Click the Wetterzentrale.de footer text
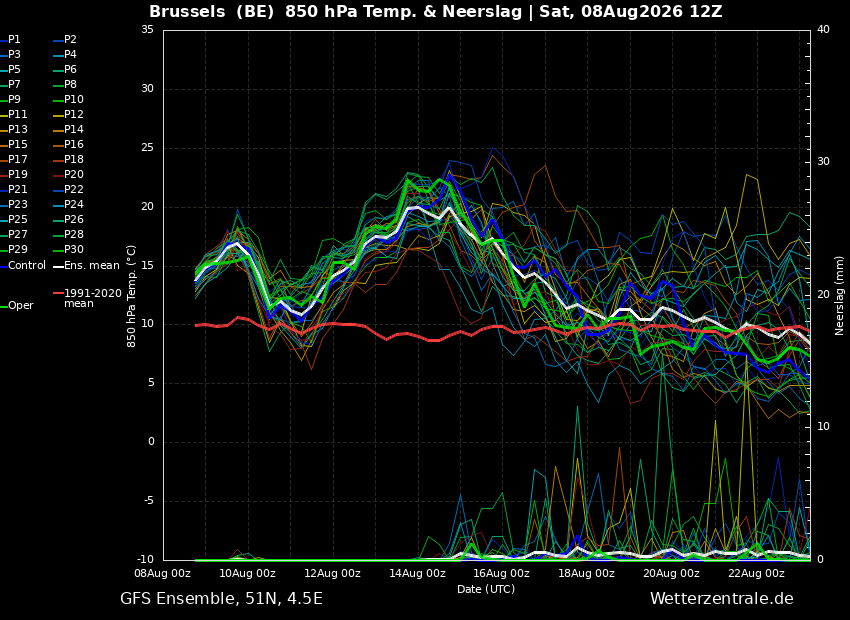The height and width of the screenshot is (620, 850). (722, 599)
